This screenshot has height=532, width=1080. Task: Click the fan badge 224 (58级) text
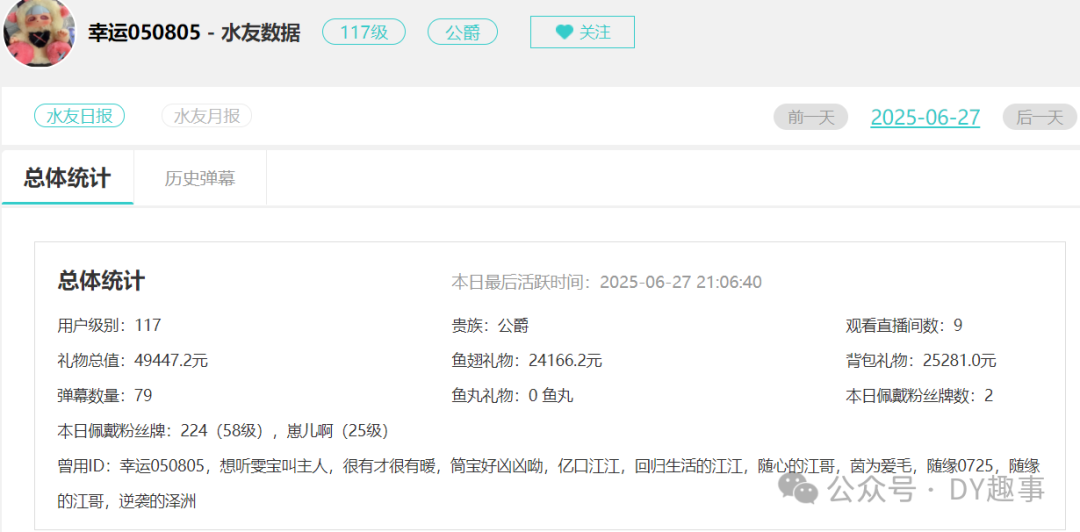pos(222,431)
